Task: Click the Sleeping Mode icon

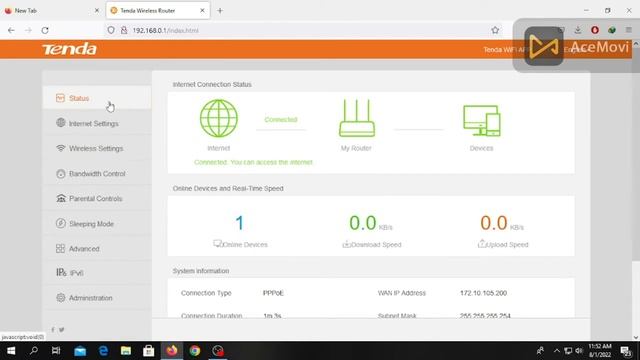Action: point(60,223)
